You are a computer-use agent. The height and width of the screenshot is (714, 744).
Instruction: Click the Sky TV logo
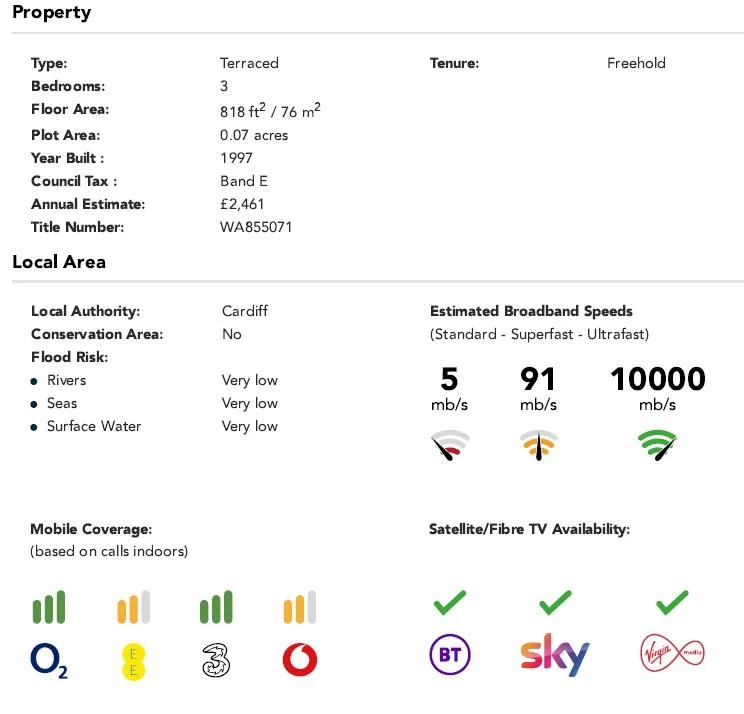pyautogui.click(x=555, y=655)
